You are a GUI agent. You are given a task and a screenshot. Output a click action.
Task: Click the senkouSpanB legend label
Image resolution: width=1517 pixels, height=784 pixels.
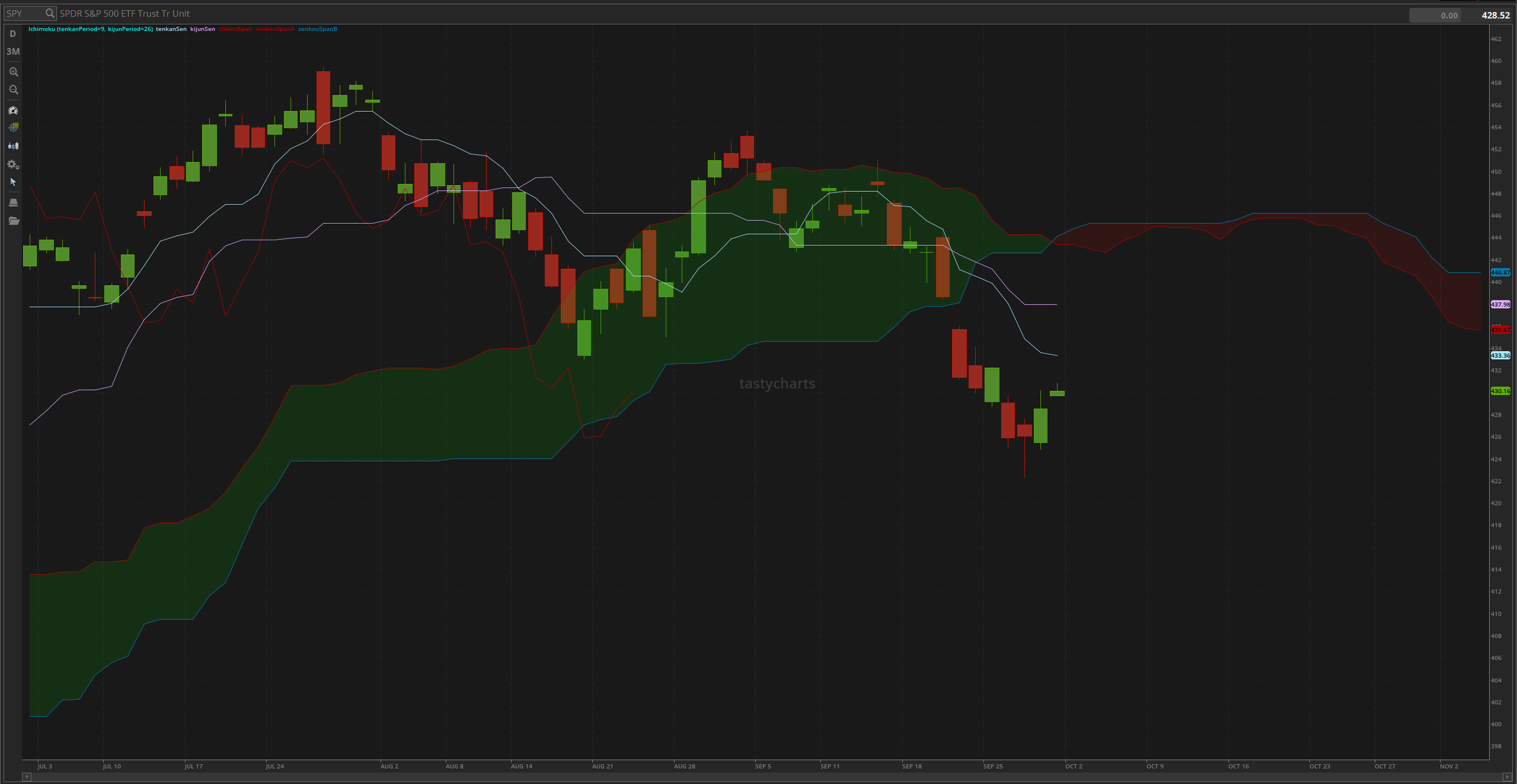(x=317, y=29)
